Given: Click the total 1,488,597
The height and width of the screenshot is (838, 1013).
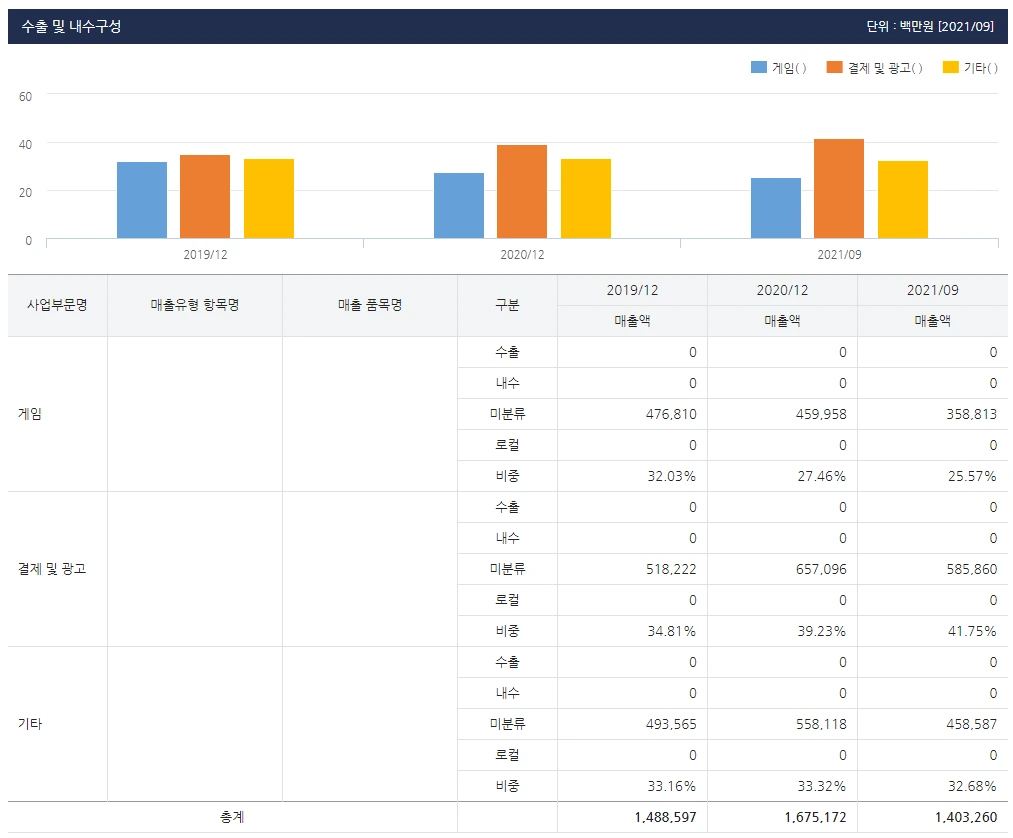Looking at the screenshot, I should (x=665, y=817).
